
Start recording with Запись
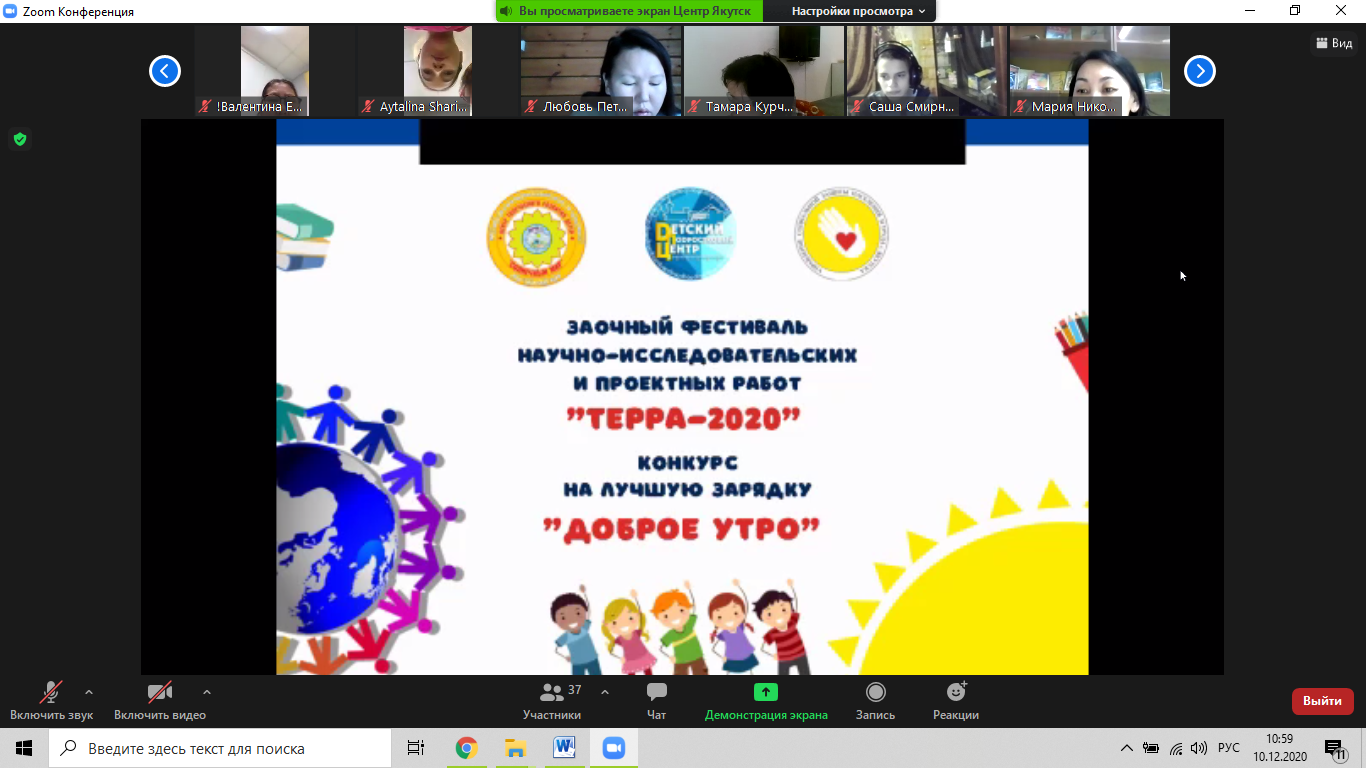pyautogui.click(x=875, y=701)
